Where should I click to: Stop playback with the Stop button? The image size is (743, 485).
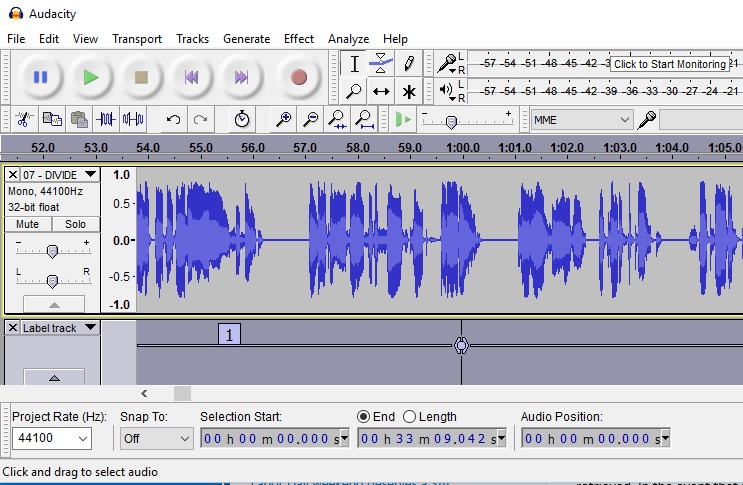click(141, 77)
